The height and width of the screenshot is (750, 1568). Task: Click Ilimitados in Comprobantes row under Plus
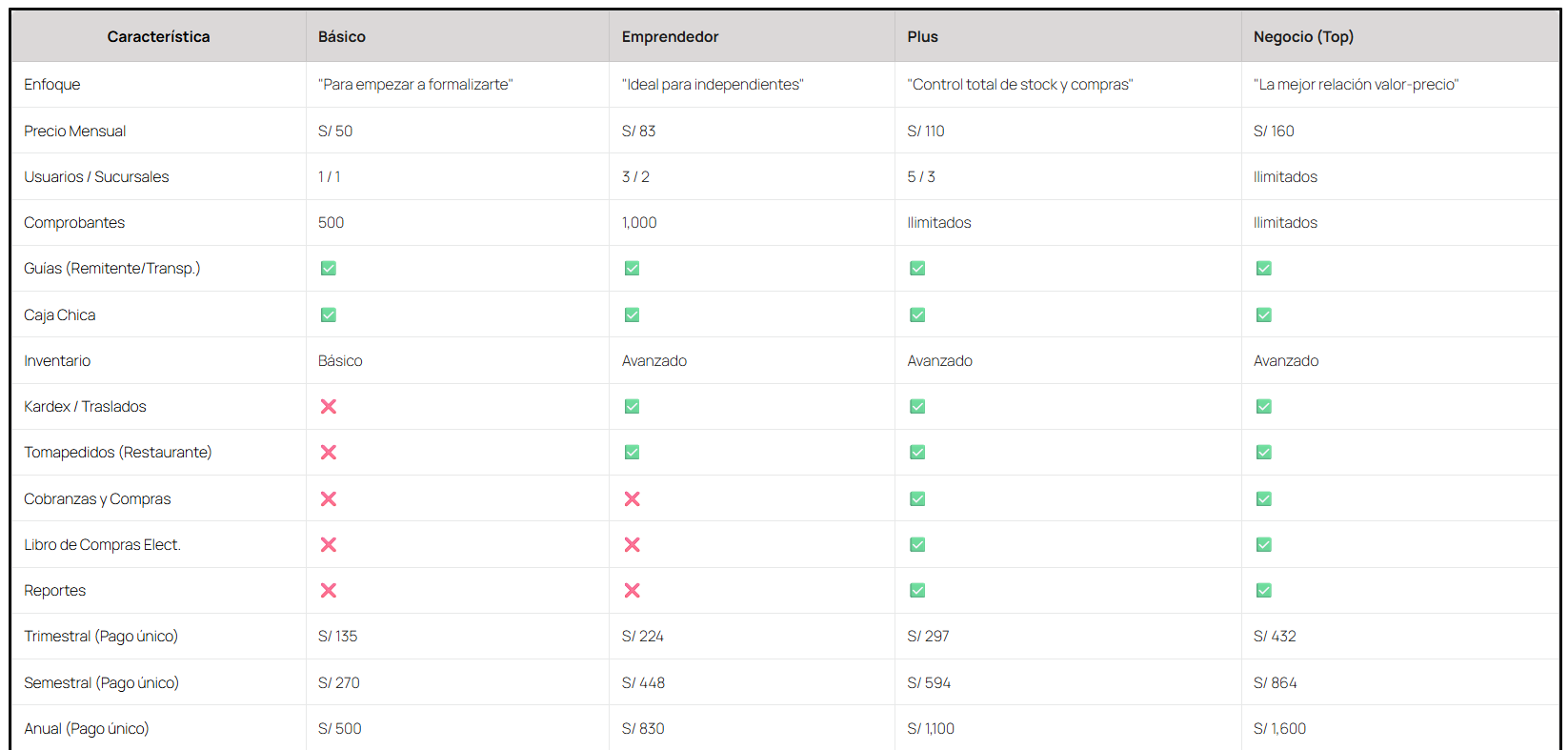(x=939, y=223)
